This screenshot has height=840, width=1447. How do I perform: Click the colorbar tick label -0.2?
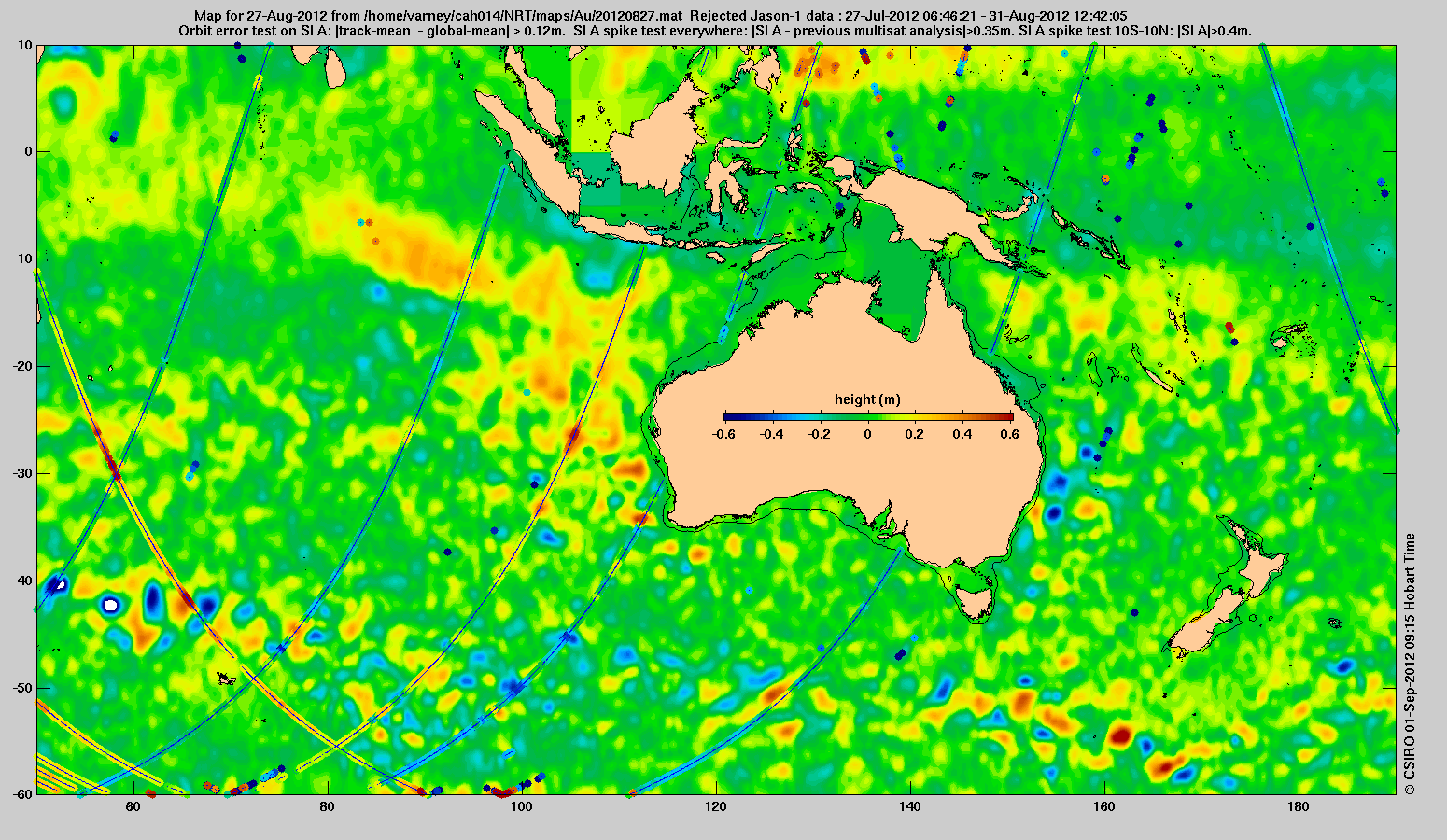point(820,434)
